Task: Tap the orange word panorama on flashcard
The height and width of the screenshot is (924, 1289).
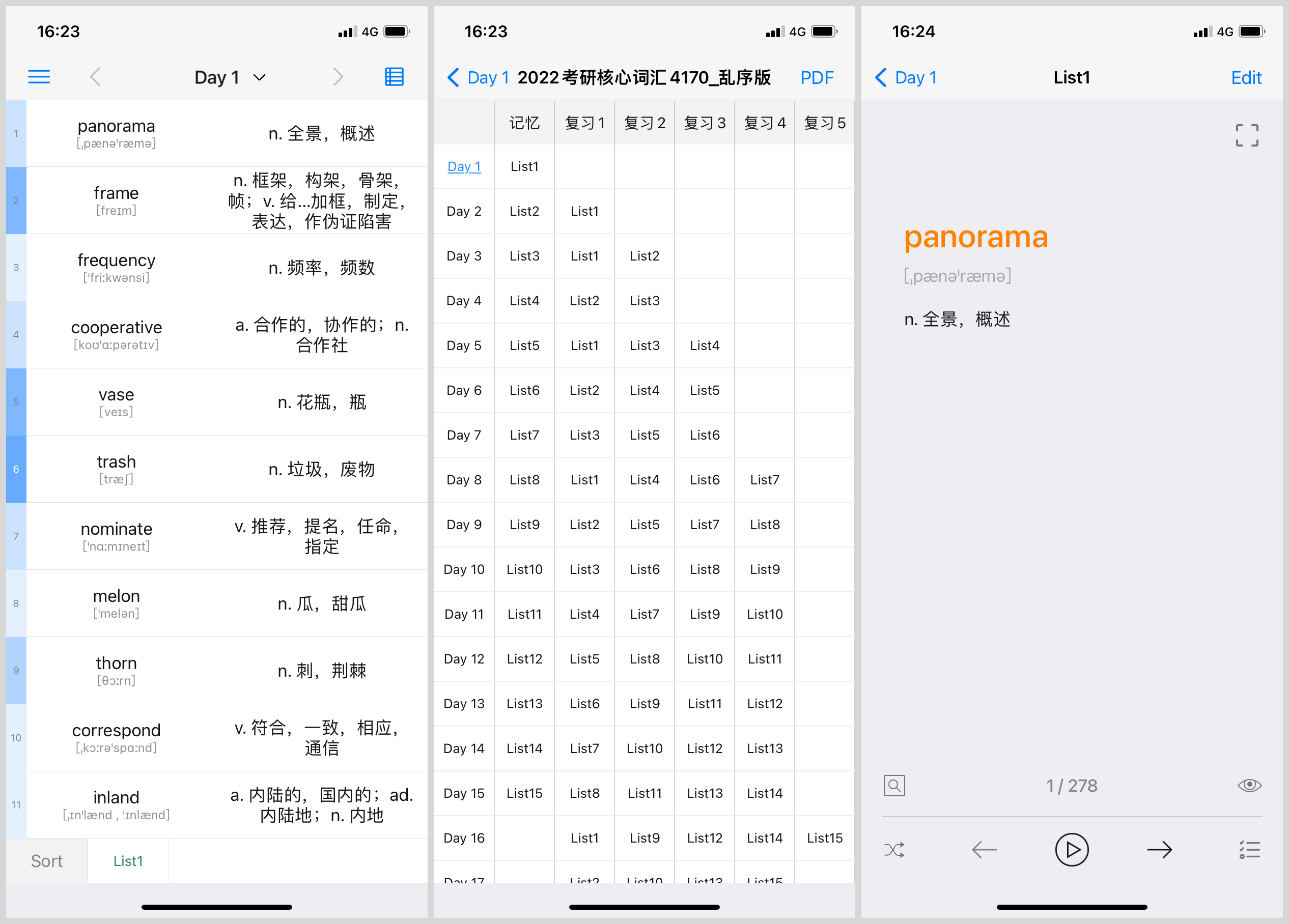Action: (976, 237)
